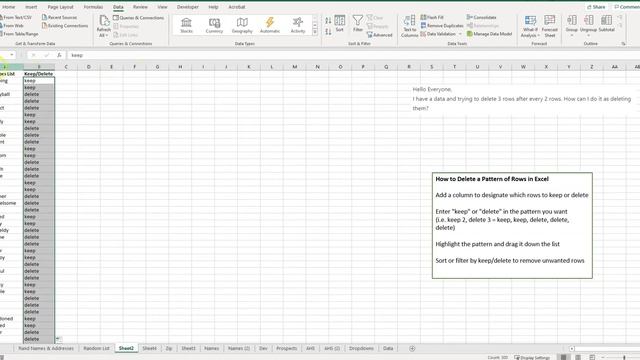Open the Name Box dropdown
This screenshot has width=640, height=360.
tap(11, 55)
